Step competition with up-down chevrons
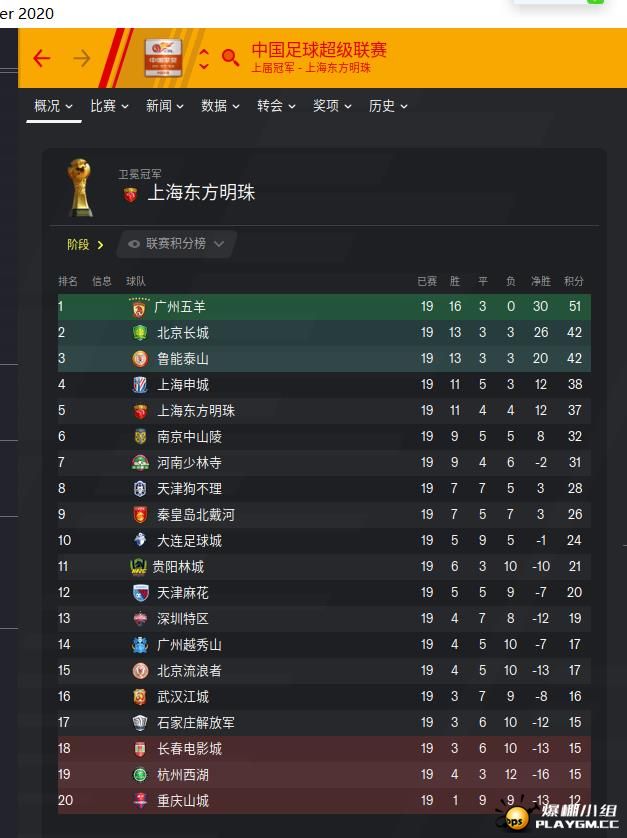The image size is (627, 838). [204, 58]
